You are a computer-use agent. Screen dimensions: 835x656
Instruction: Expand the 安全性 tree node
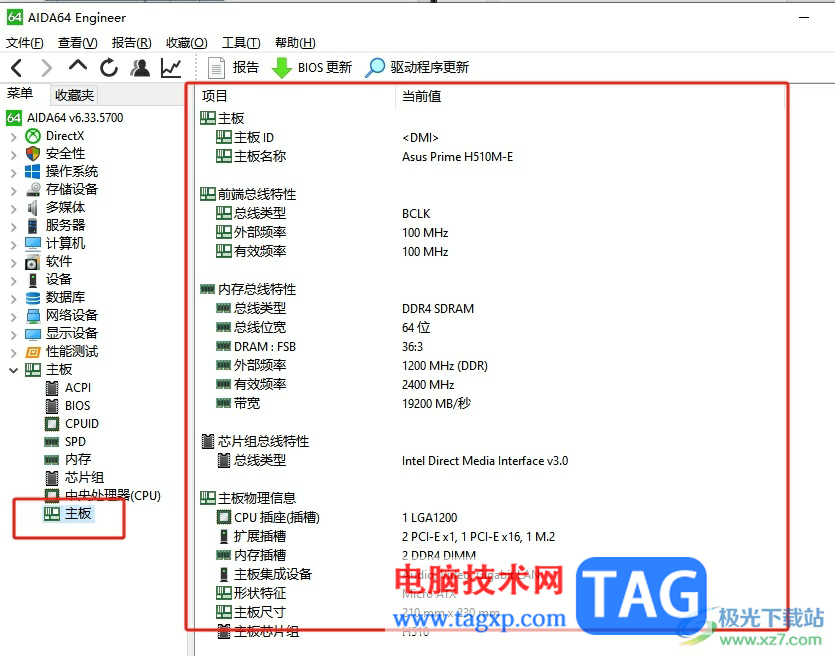coord(13,155)
